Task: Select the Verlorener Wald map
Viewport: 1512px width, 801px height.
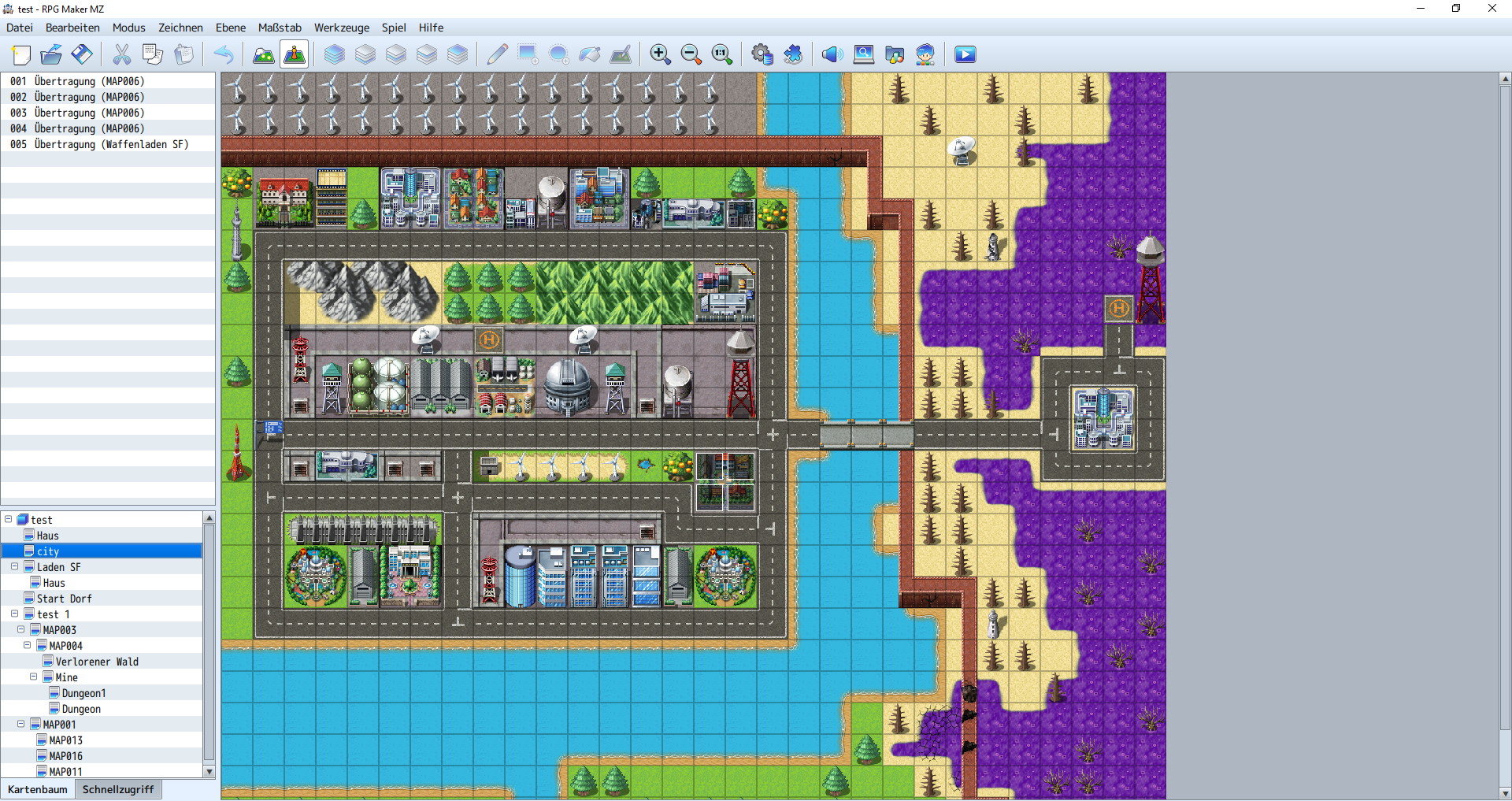Action: tap(97, 662)
